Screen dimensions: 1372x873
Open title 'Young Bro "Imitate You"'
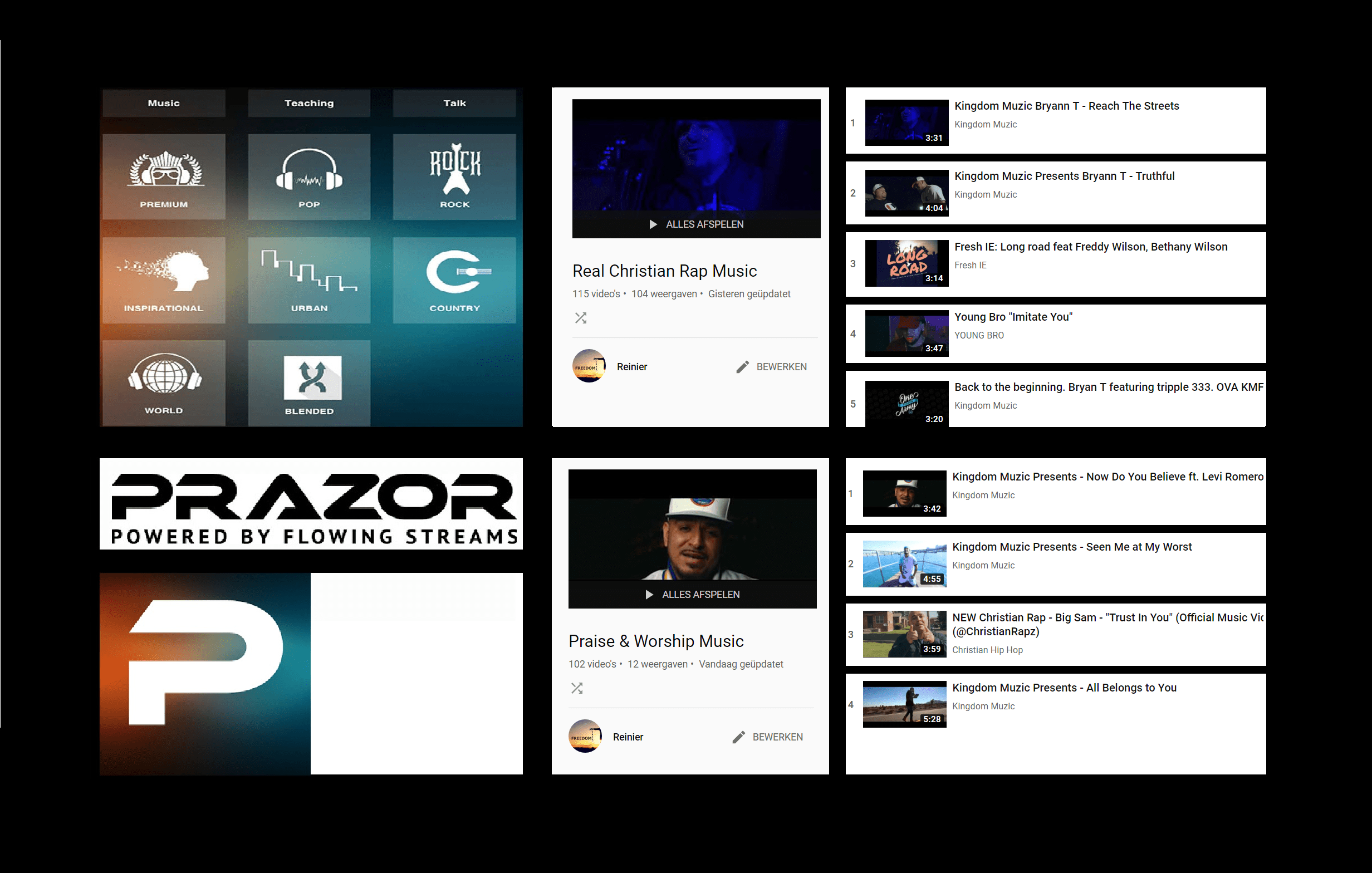coord(1013,317)
